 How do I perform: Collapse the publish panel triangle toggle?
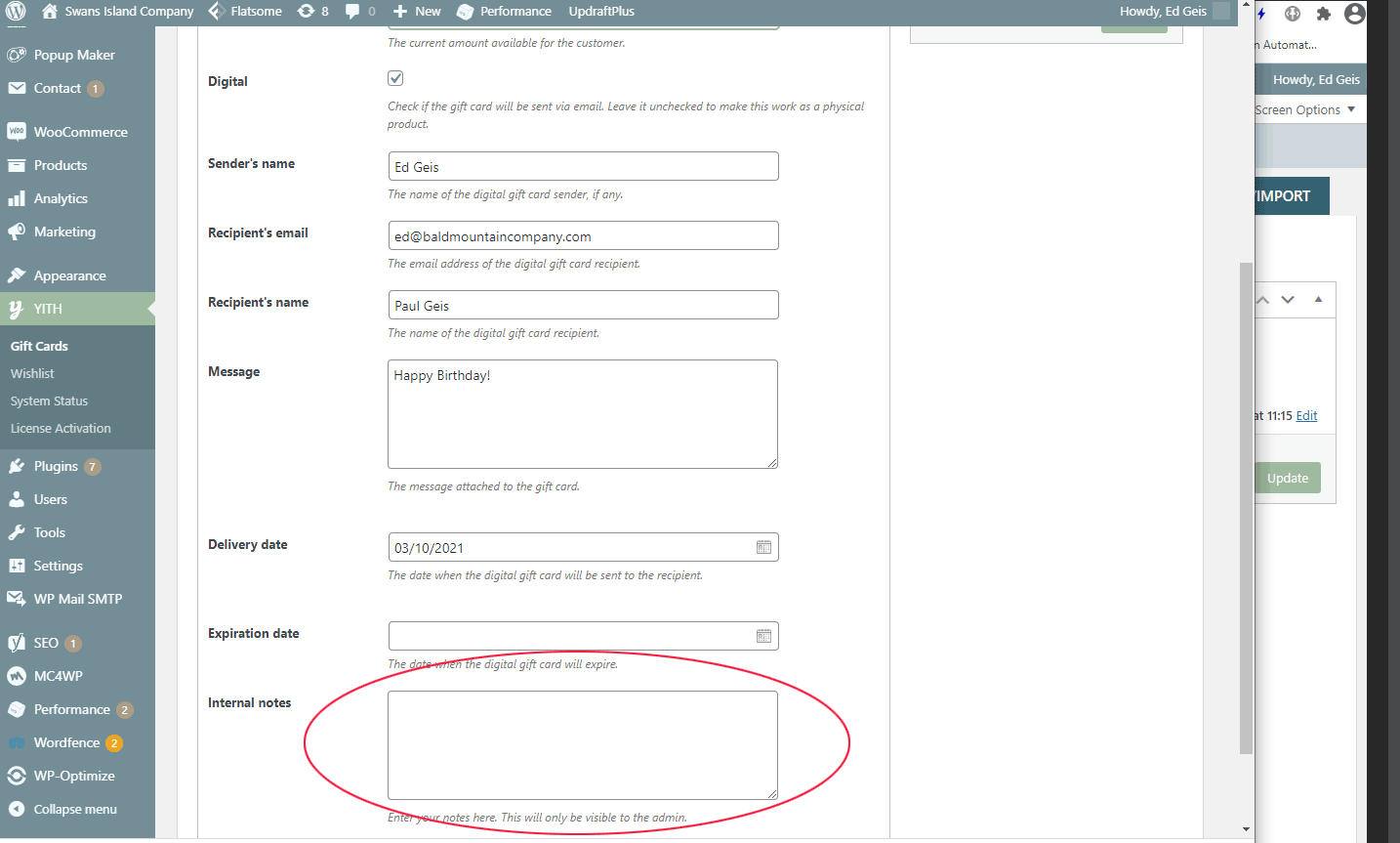[1318, 299]
